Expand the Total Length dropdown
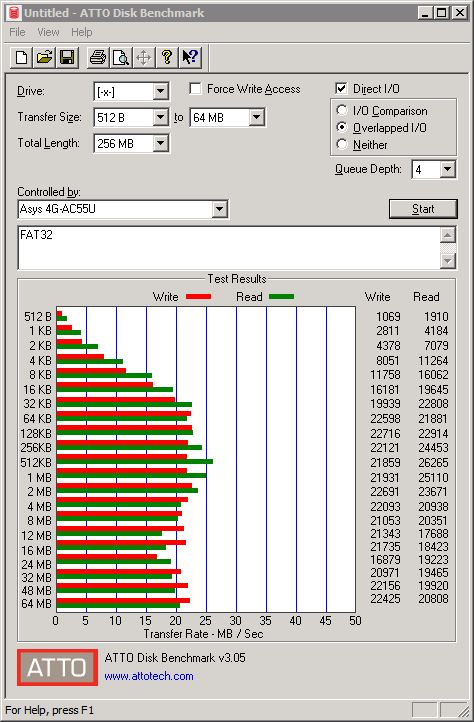The width and height of the screenshot is (474, 722). [160, 143]
